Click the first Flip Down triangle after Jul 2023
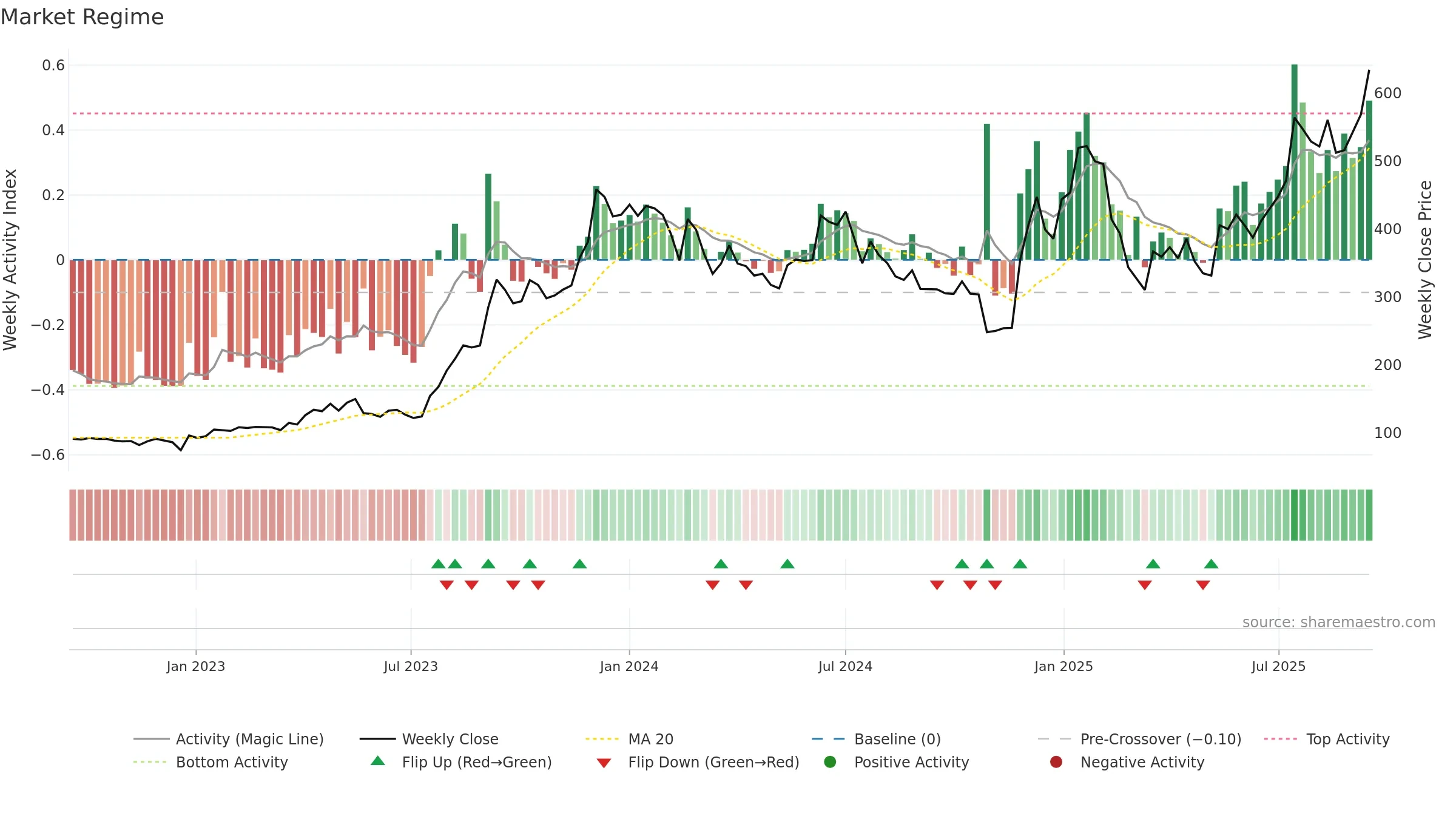The height and width of the screenshot is (819, 1456). [x=447, y=585]
